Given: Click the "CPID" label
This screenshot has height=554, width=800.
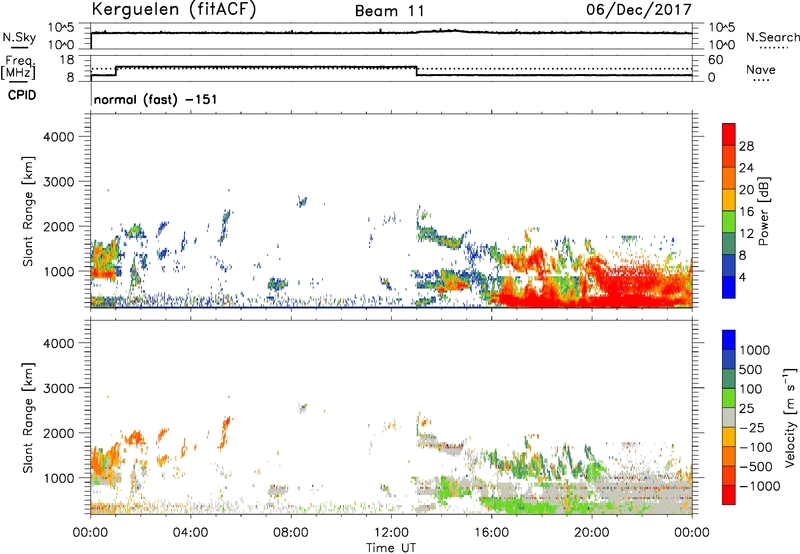Looking at the screenshot, I should point(22,95).
